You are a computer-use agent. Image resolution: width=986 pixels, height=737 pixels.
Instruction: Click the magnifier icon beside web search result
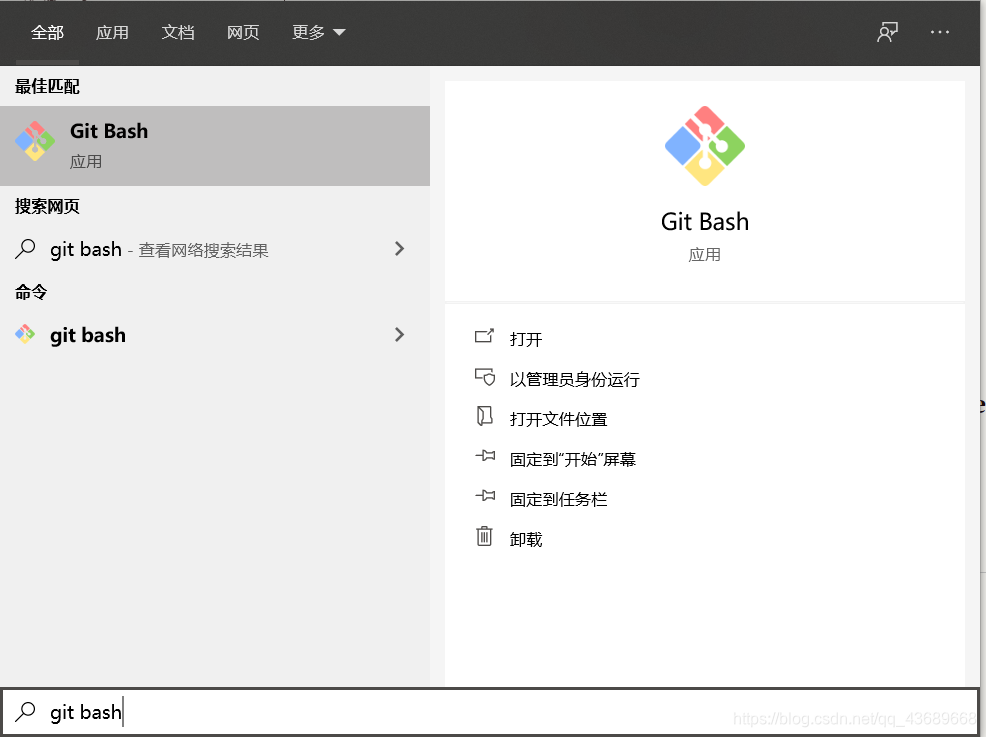tap(25, 249)
